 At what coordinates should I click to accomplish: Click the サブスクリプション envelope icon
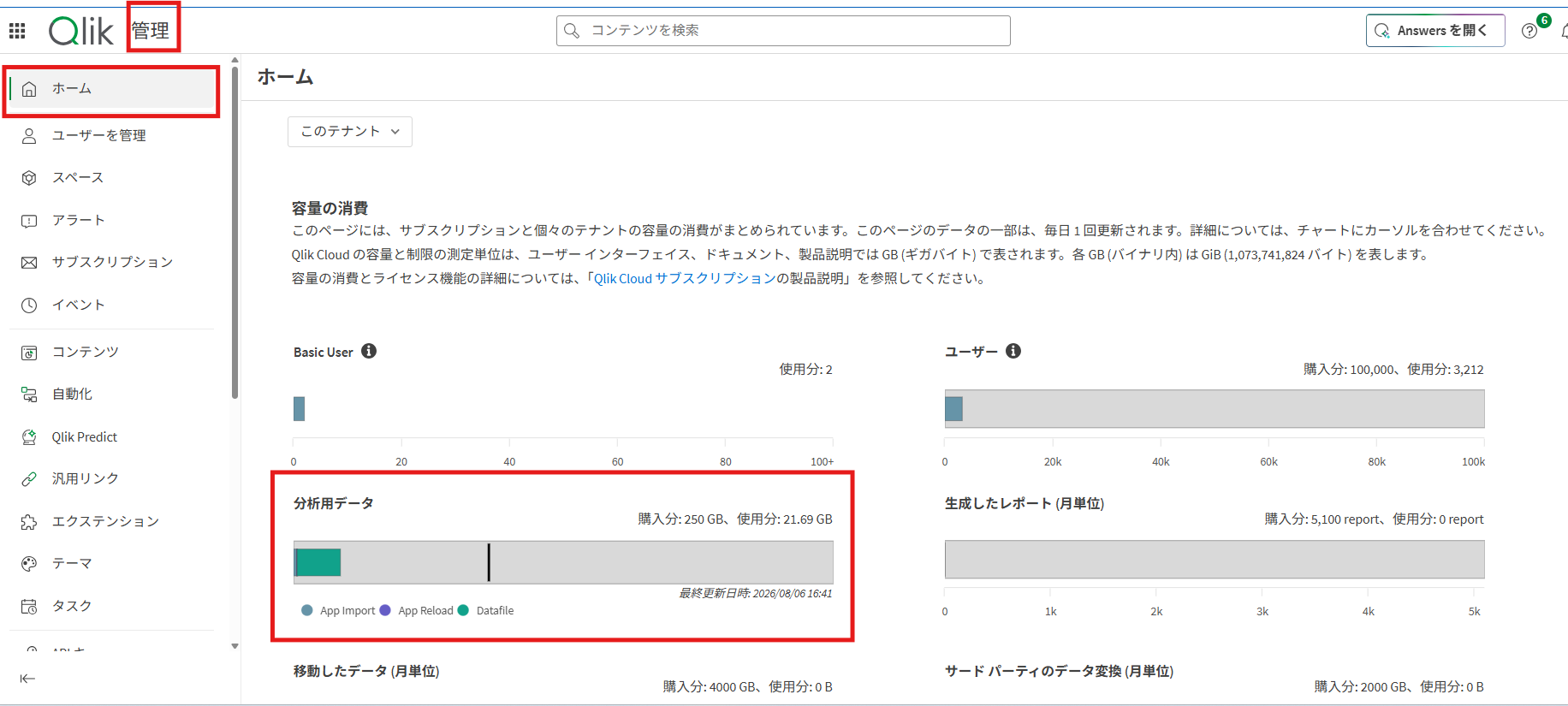point(29,263)
